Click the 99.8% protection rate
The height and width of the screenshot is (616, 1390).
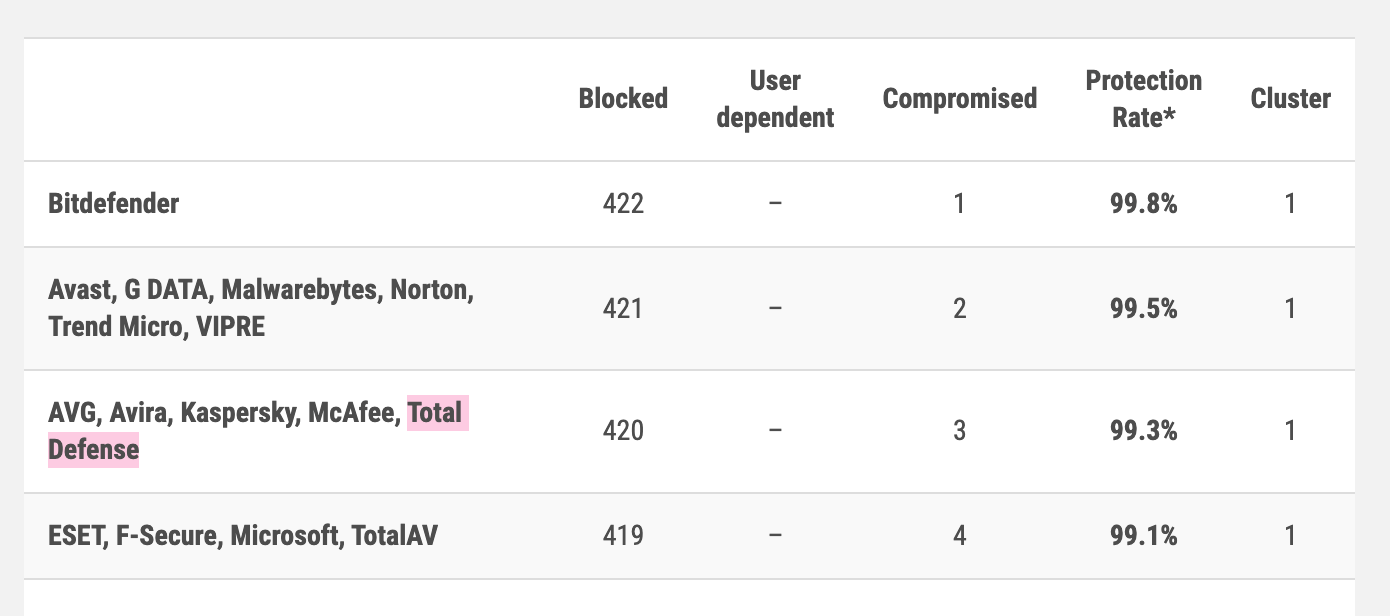pyautogui.click(x=1144, y=204)
